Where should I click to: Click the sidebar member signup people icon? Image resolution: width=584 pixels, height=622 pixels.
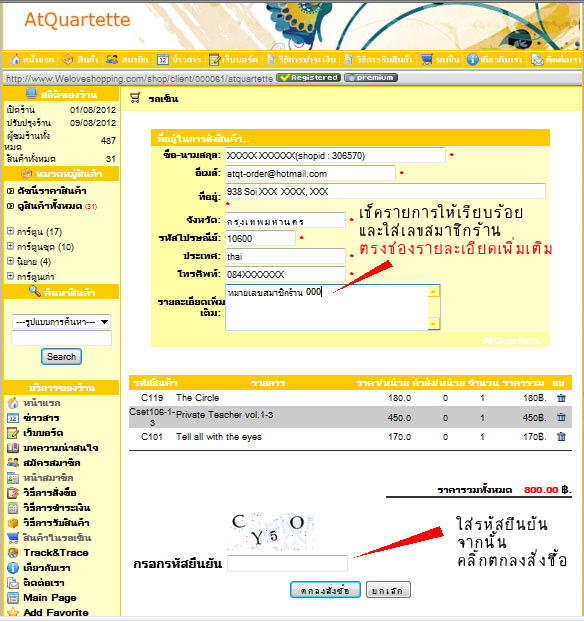tap(13, 463)
